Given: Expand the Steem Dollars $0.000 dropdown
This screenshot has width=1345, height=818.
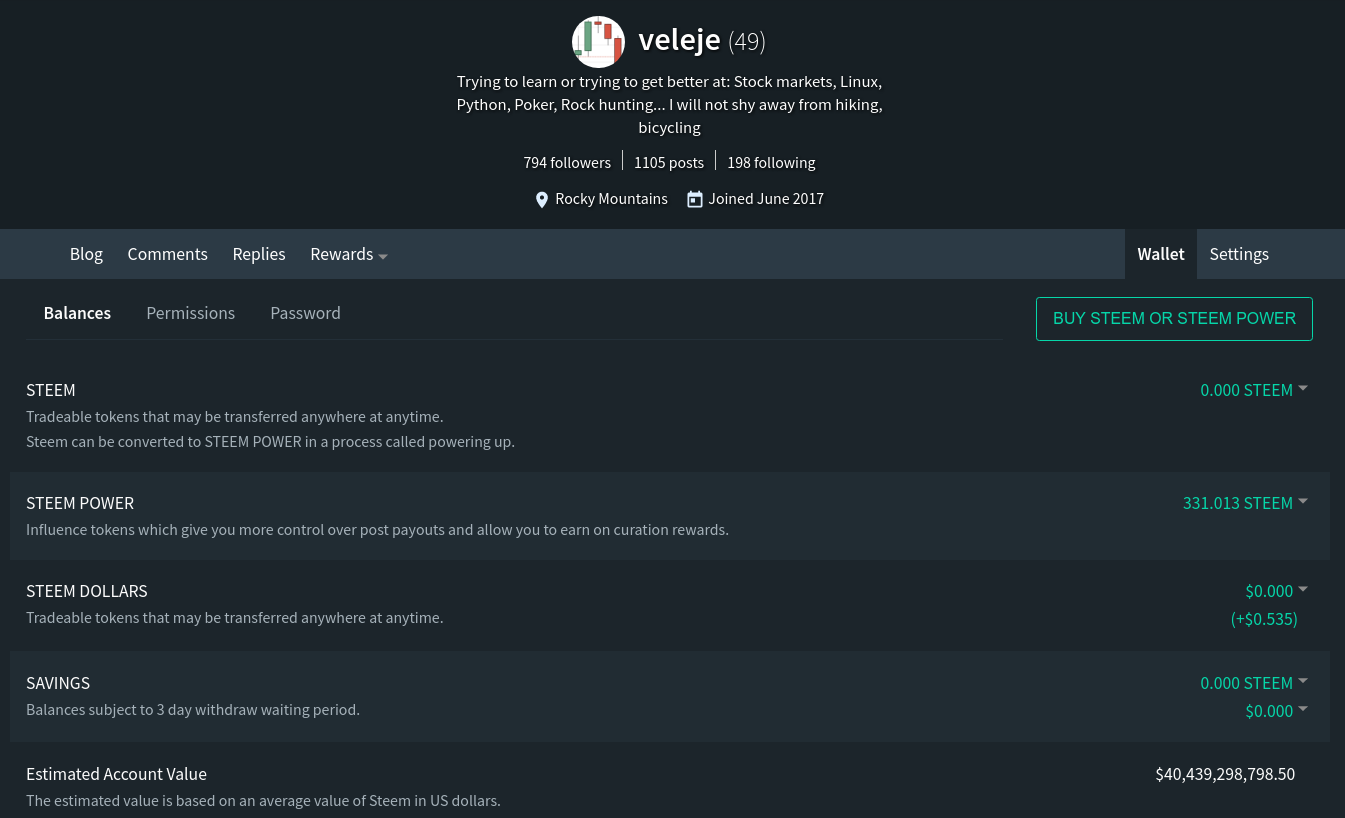Looking at the screenshot, I should pos(1276,591).
